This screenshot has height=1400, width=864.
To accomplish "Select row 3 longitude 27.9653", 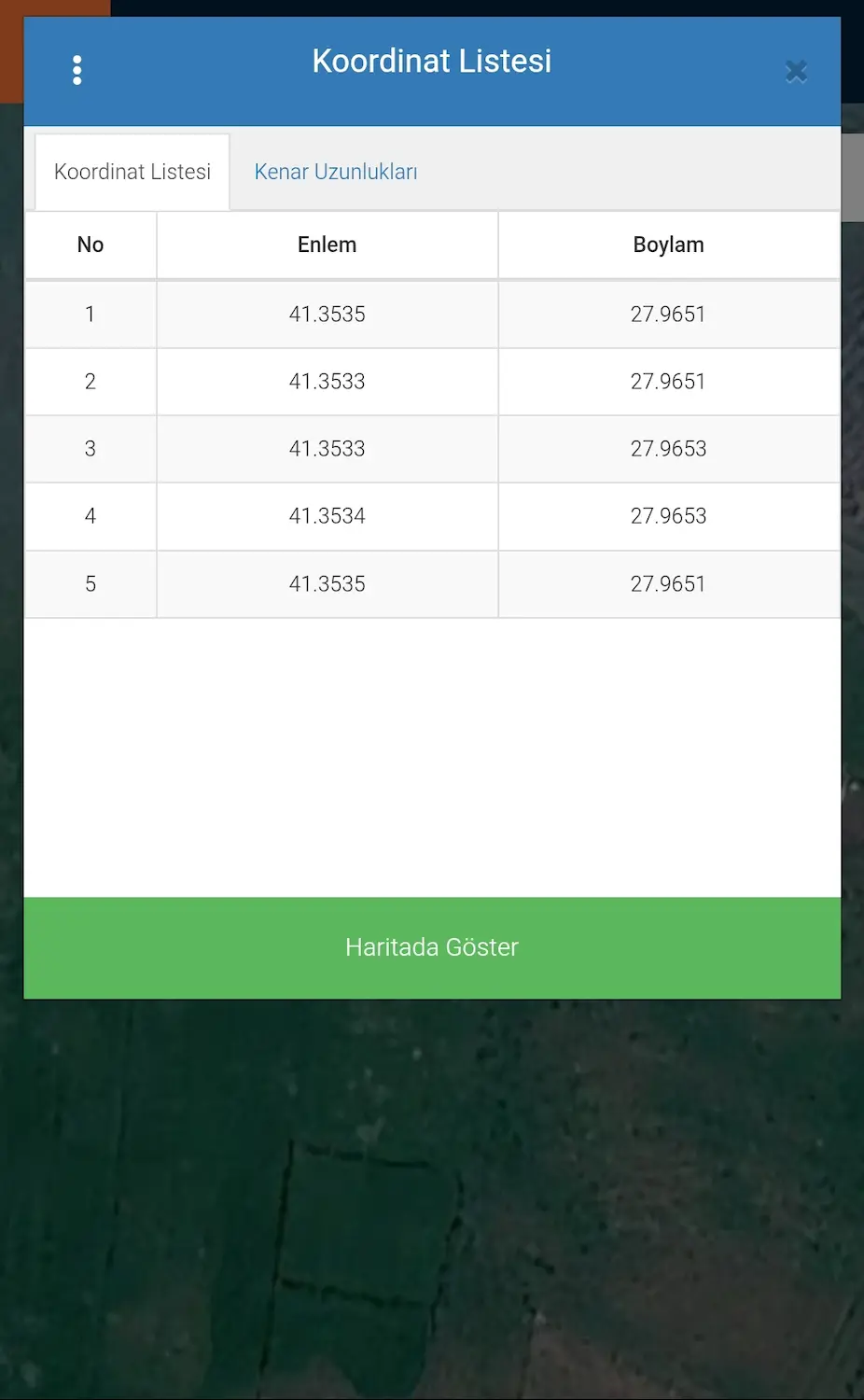I will (669, 449).
